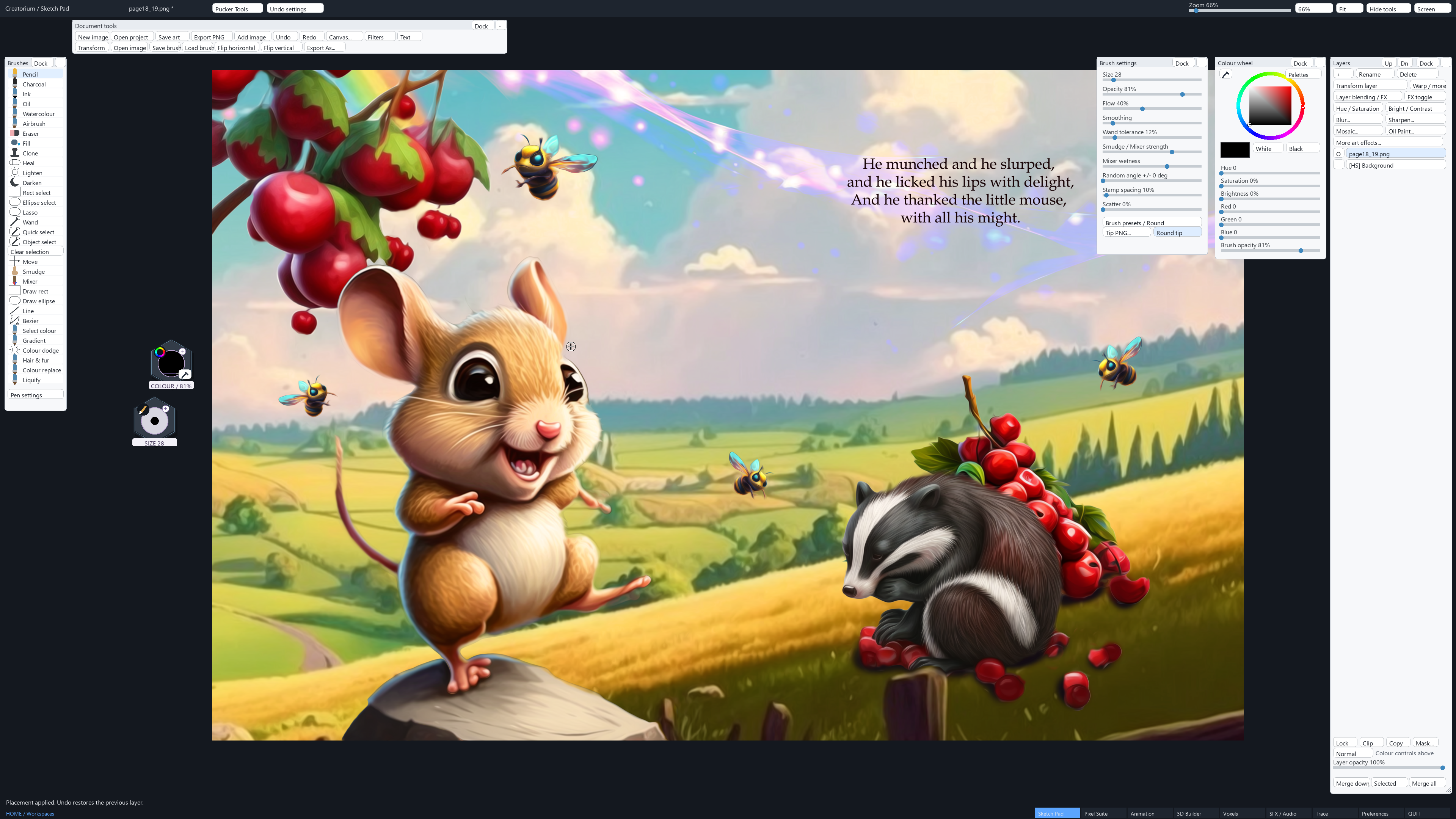Choose the Fill bucket icon
The width and height of the screenshot is (1456, 819).
point(15,143)
